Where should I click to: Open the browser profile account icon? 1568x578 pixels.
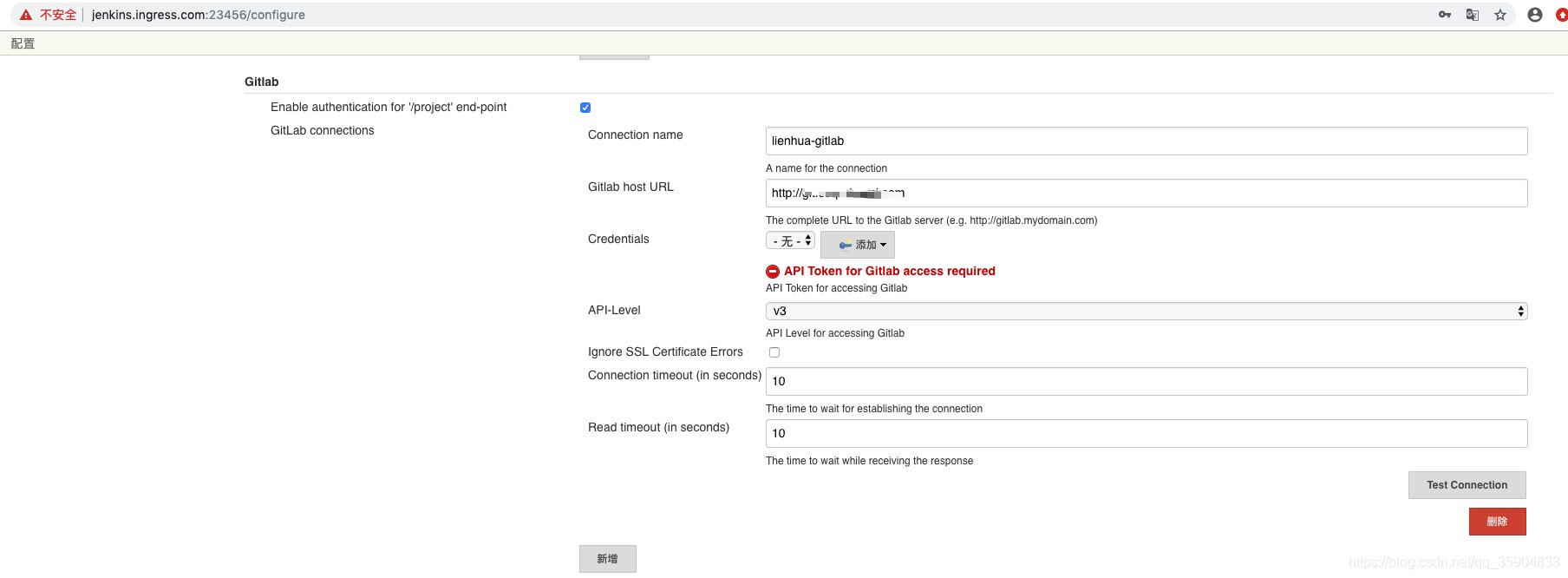click(x=1535, y=15)
